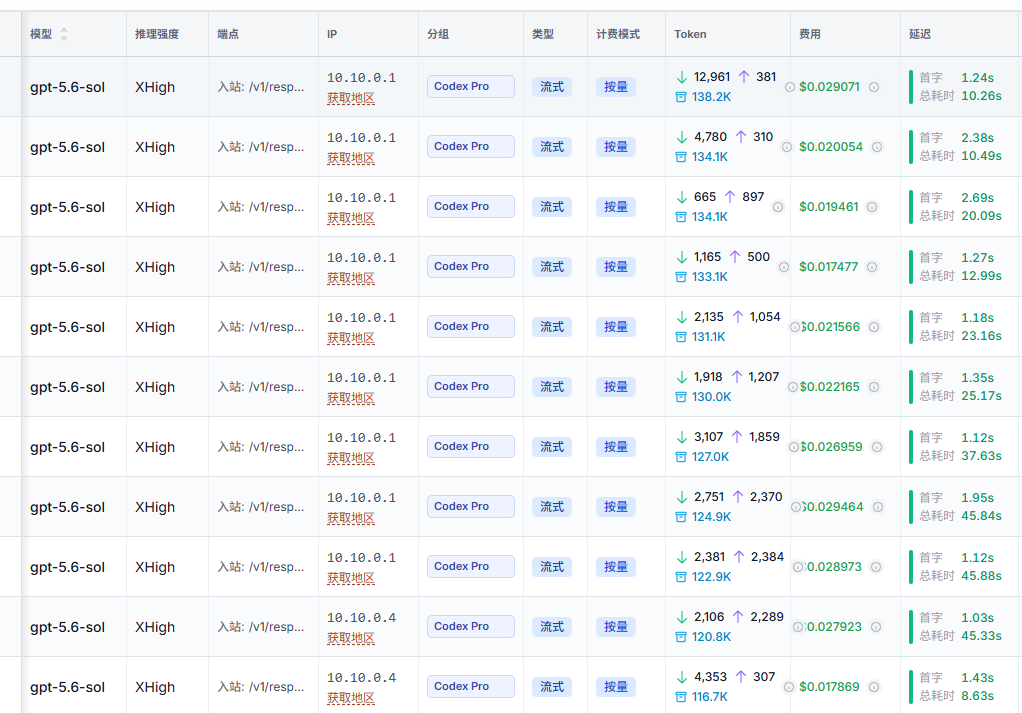Click the 推理强度 column header
The width and height of the screenshot is (1022, 713).
(156, 34)
